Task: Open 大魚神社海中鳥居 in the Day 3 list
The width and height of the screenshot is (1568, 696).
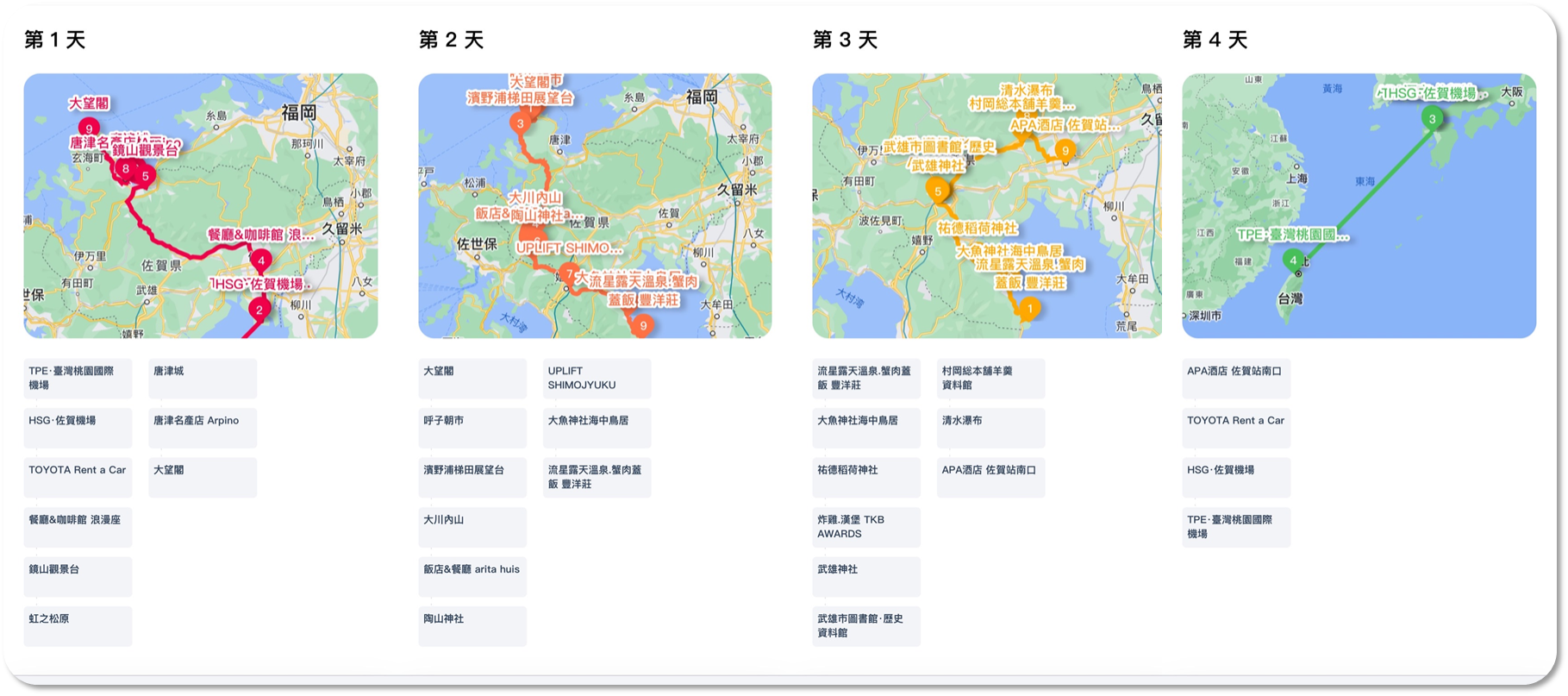Action: [866, 428]
